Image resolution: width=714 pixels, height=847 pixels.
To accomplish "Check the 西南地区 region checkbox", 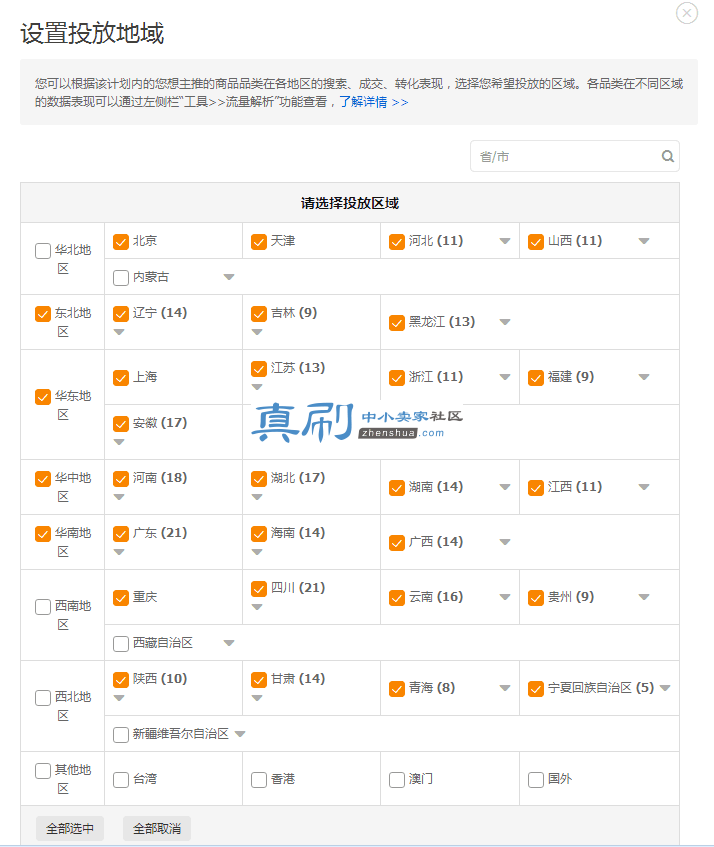I will (43, 607).
